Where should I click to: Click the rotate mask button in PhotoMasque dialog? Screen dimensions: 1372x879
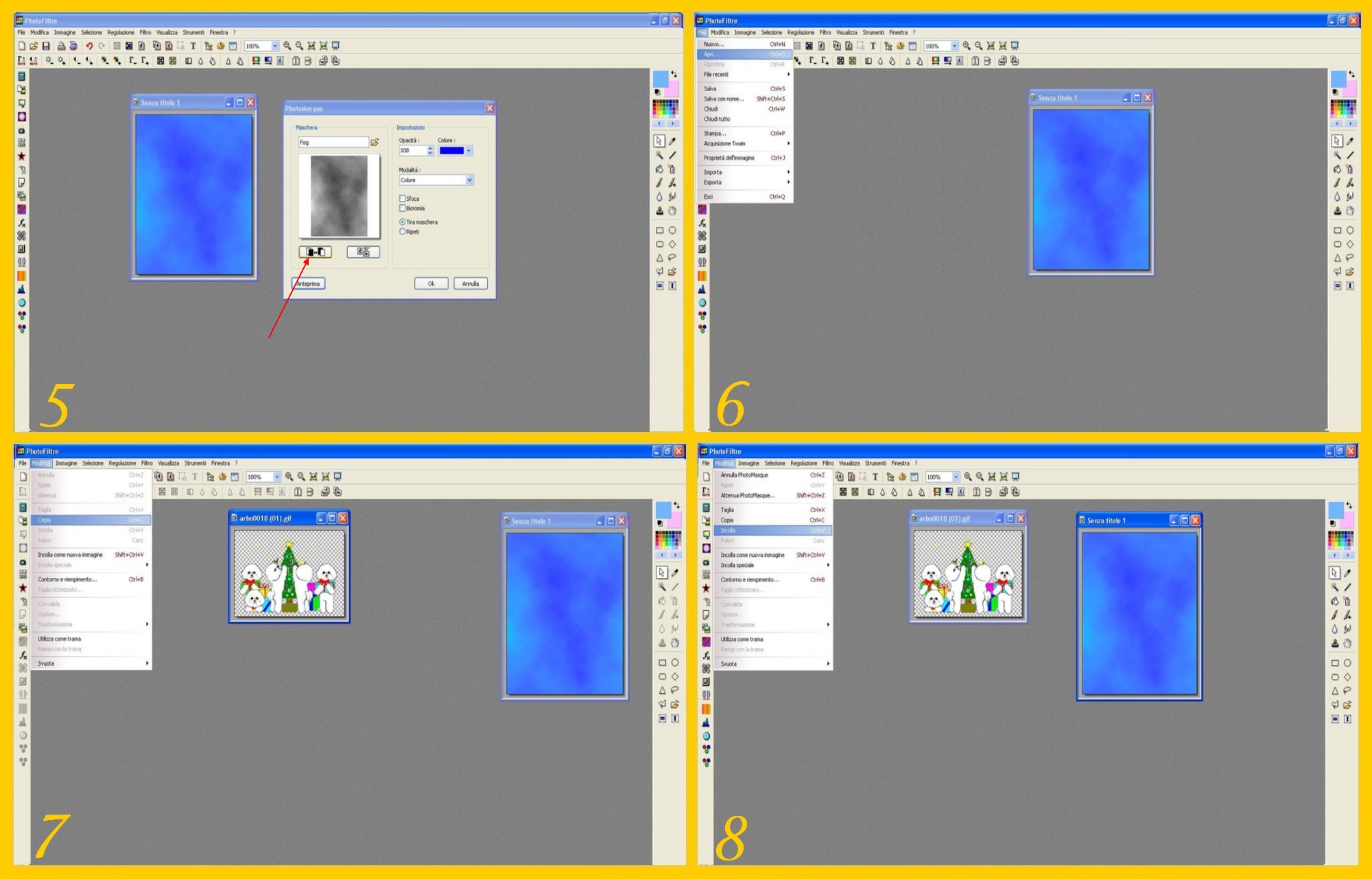click(363, 252)
